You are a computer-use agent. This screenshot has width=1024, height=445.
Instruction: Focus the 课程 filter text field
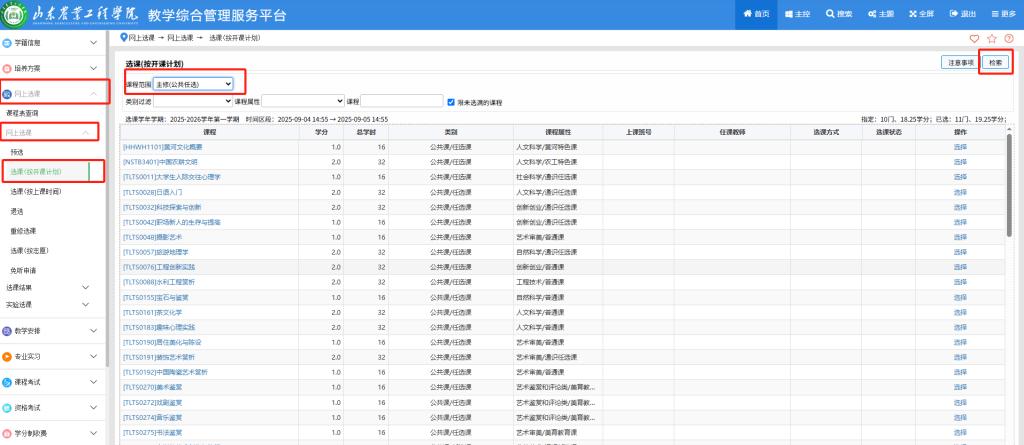[402, 101]
